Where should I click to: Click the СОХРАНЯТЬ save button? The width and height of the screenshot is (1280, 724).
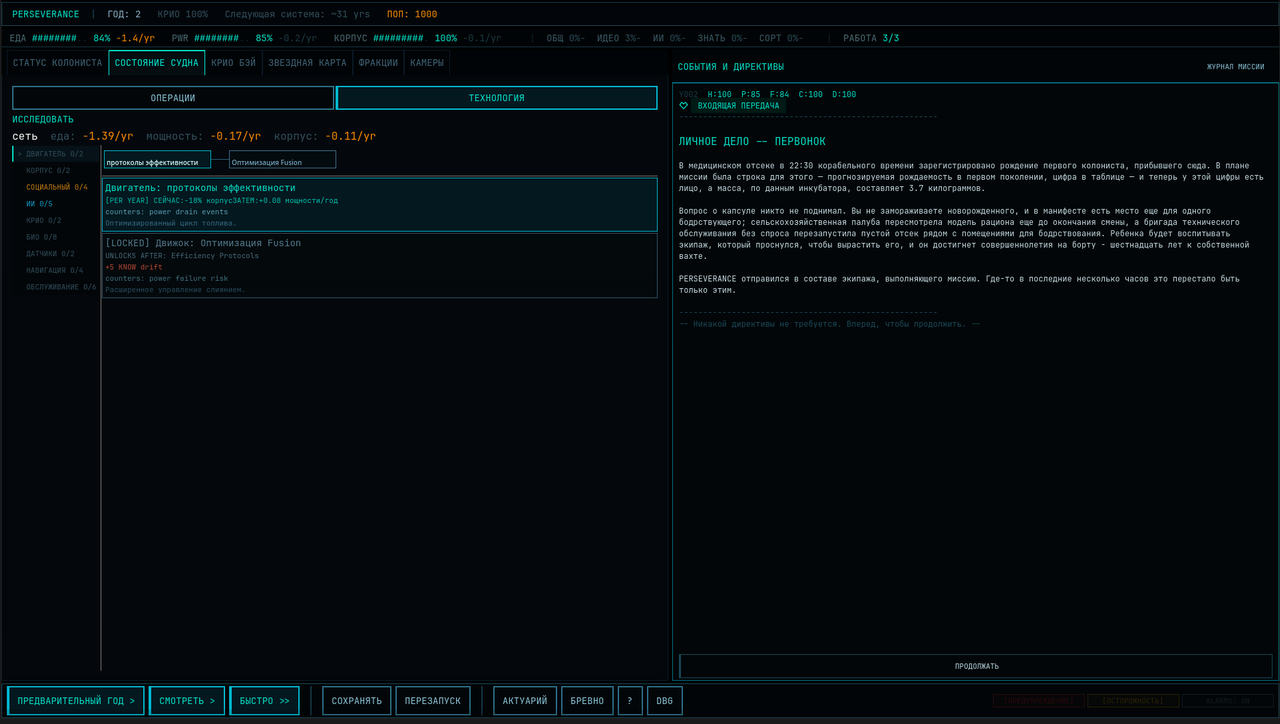[357, 701]
